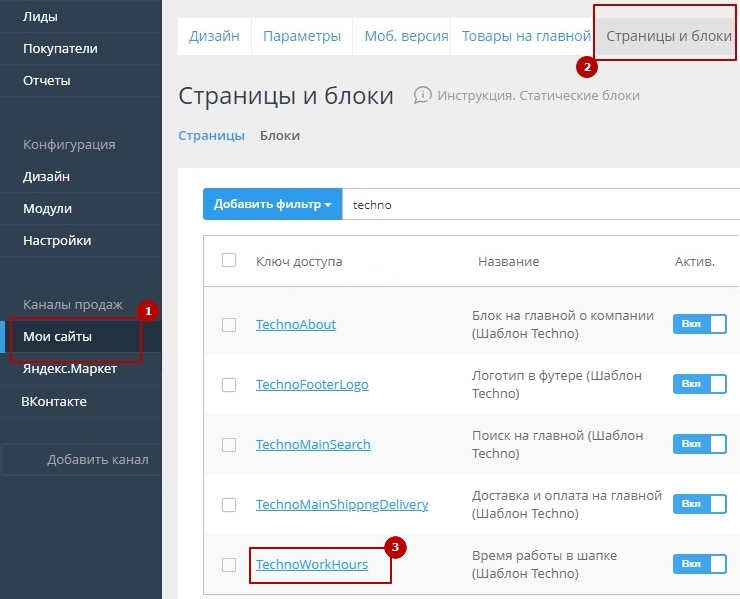Select the TechnoMainSearch row checkbox
Screen dimensions: 740x599
coord(229,444)
